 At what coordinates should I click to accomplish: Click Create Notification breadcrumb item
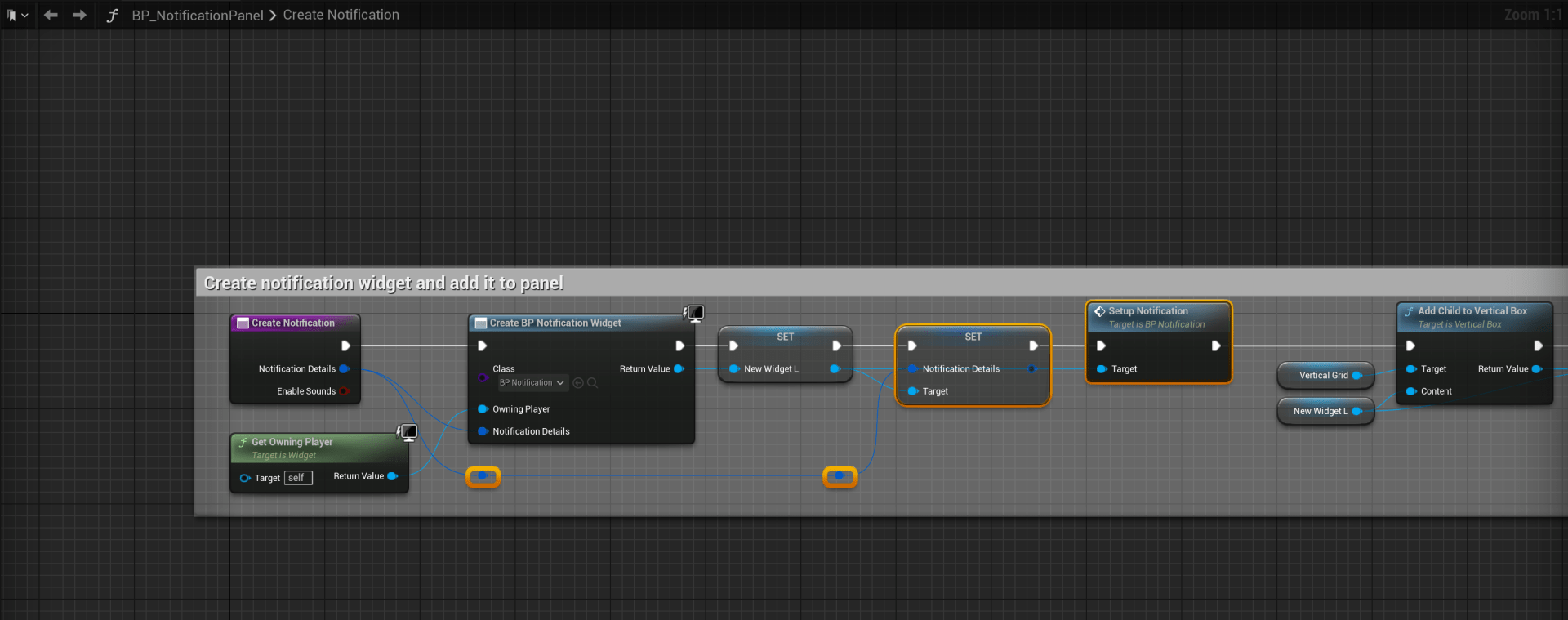pyautogui.click(x=341, y=15)
